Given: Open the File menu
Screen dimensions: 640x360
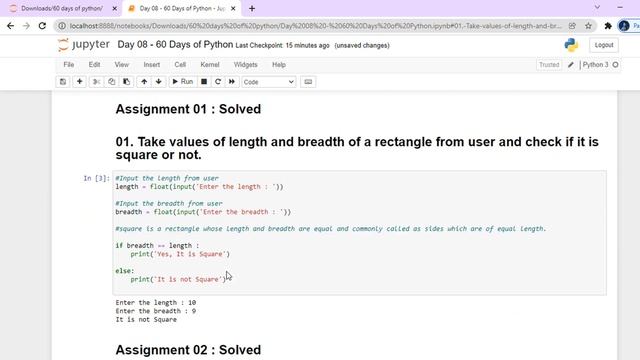Looking at the screenshot, I should tap(69, 64).
